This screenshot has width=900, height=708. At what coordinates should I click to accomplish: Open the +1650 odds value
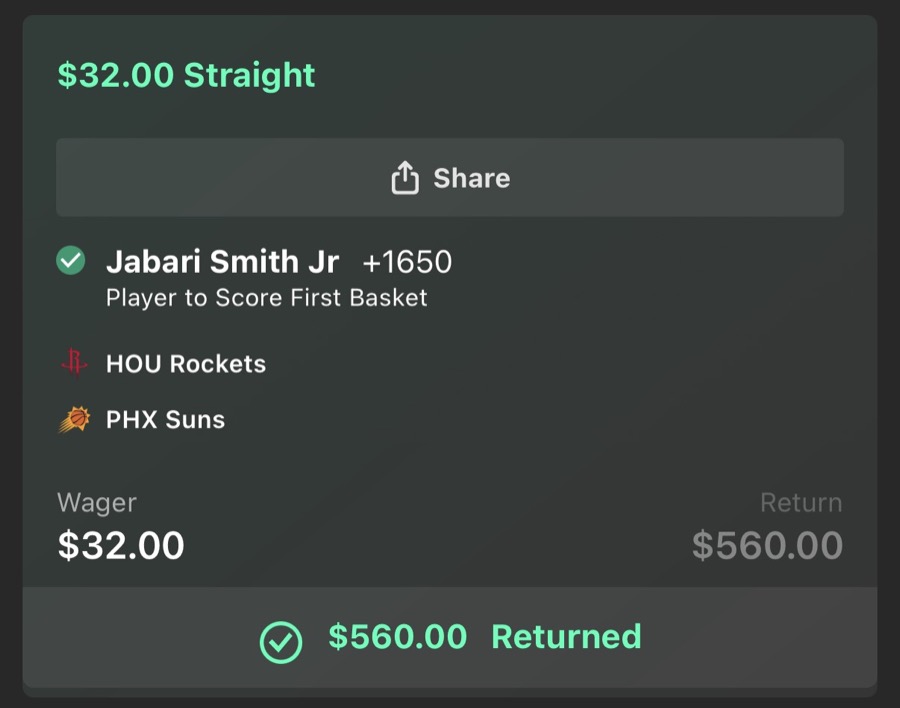[405, 261]
